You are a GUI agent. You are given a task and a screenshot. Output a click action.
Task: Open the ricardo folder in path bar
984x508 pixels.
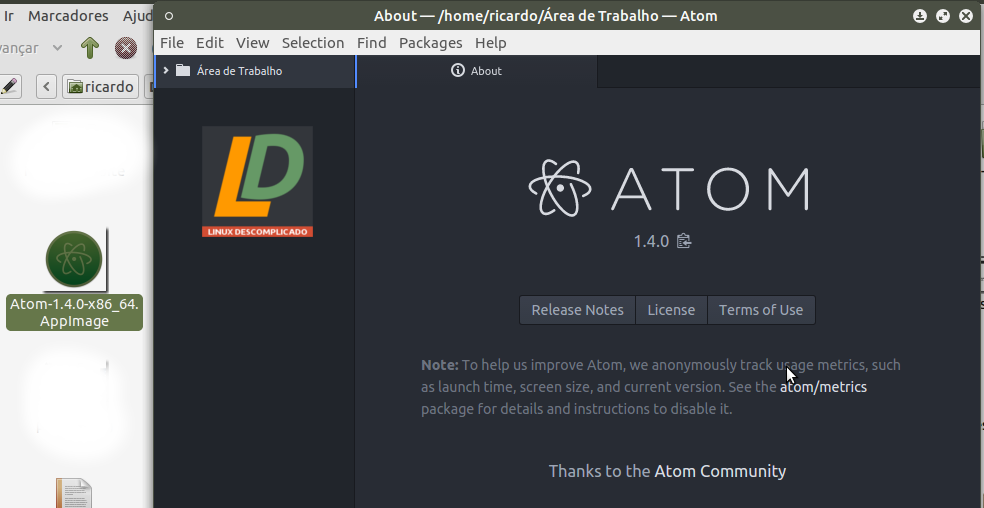pos(100,87)
